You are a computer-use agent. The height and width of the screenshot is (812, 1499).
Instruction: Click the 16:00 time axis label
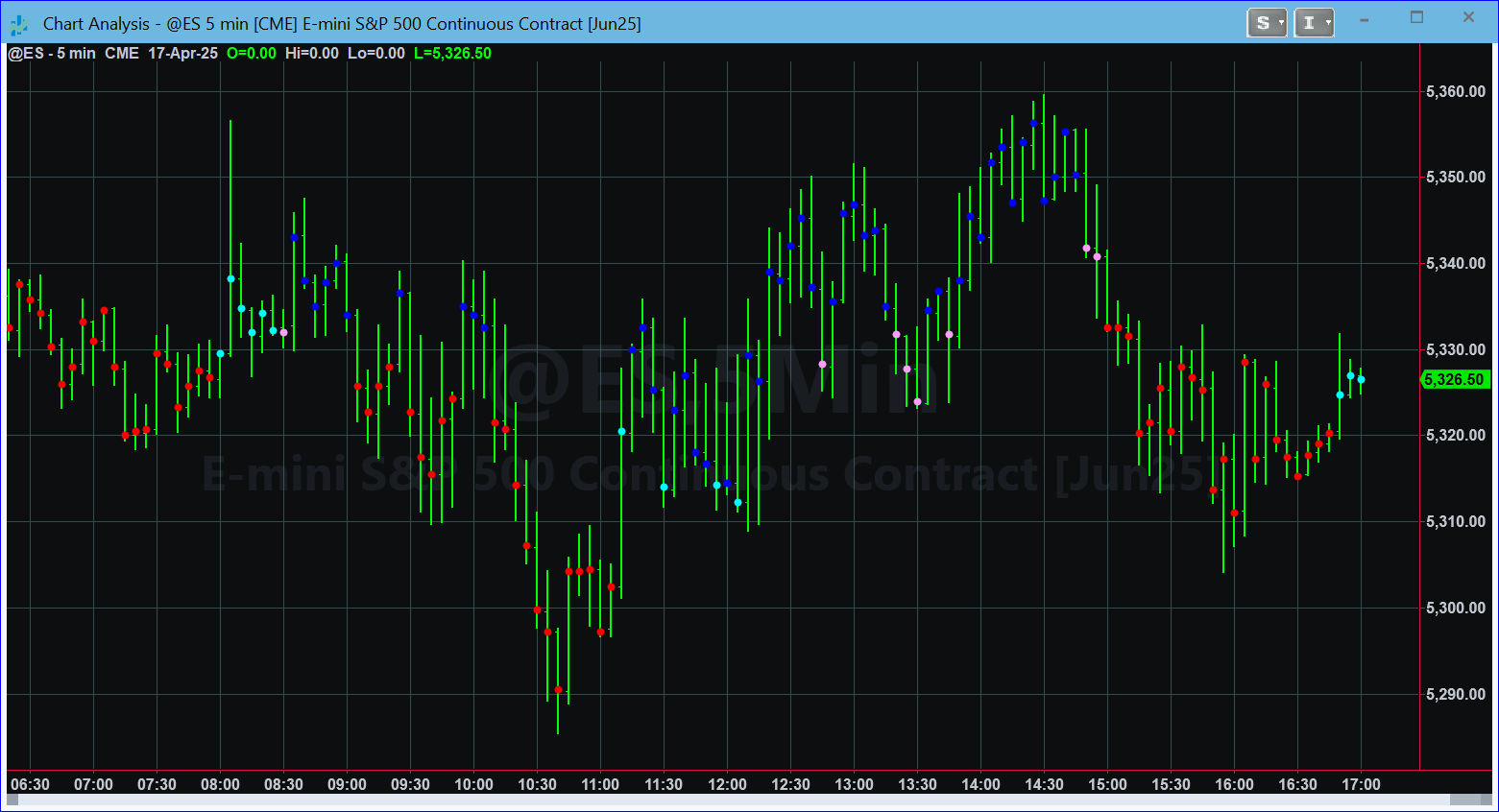click(1234, 784)
